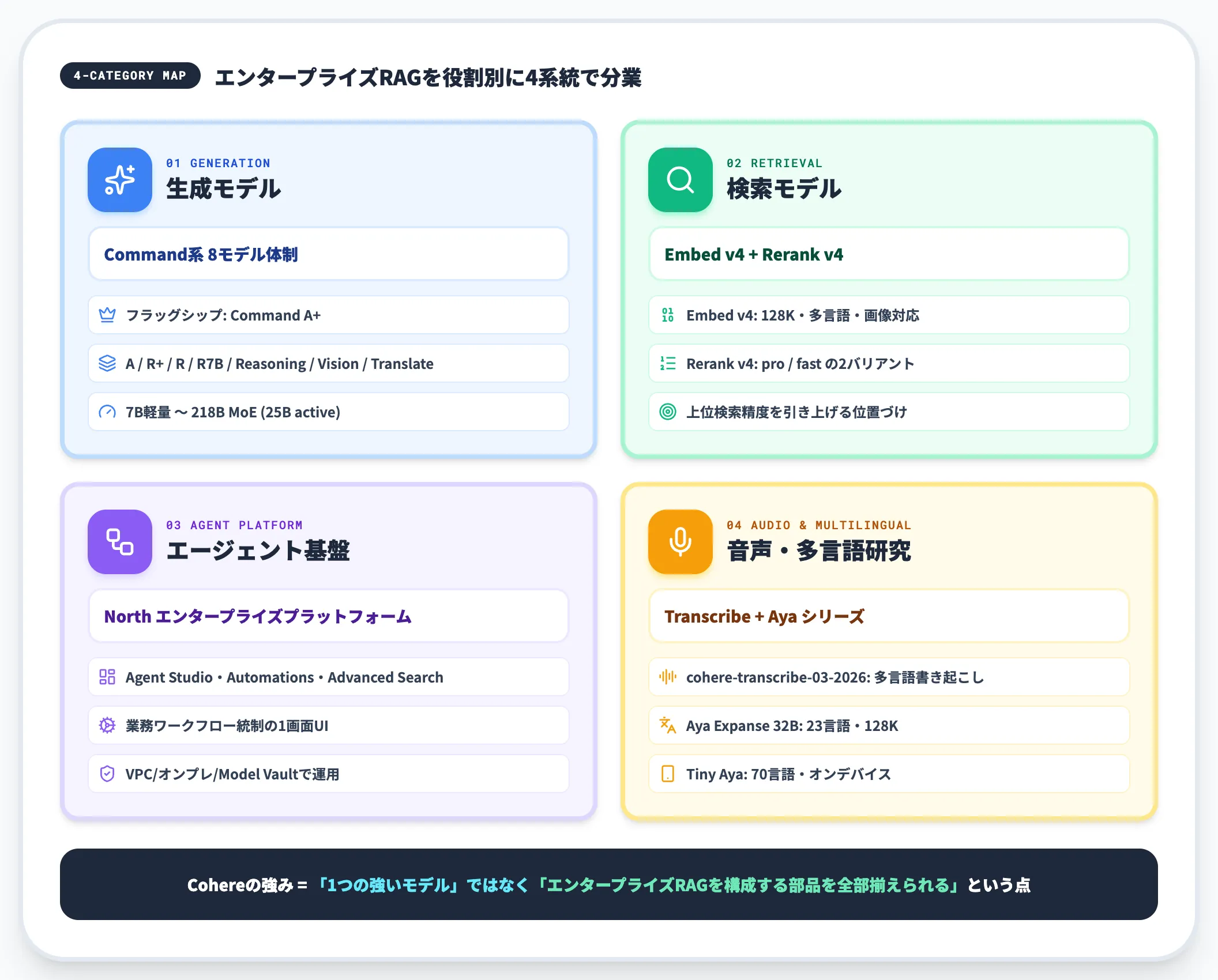This screenshot has height=980, width=1218.
Task: Click the grid icon beside Agent Studio
Action: 107,677
